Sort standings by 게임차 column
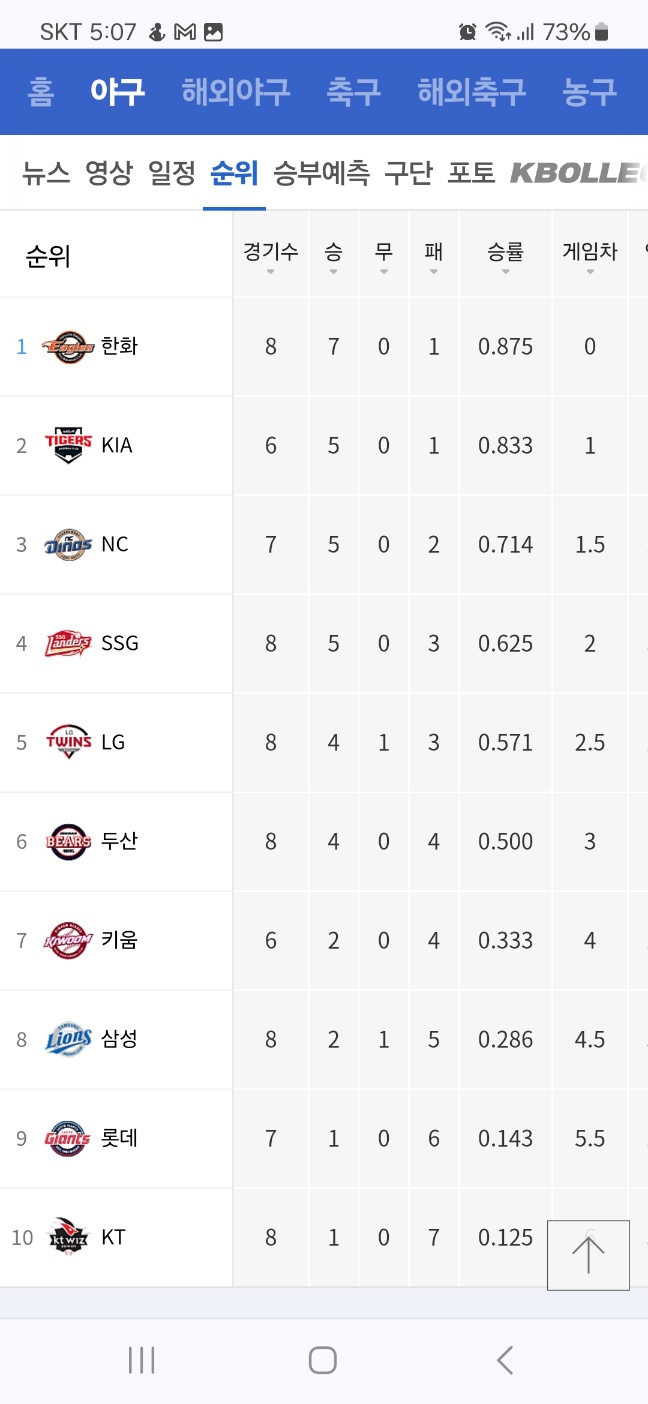Screen dimensions: 648x1404 pyautogui.click(x=590, y=255)
